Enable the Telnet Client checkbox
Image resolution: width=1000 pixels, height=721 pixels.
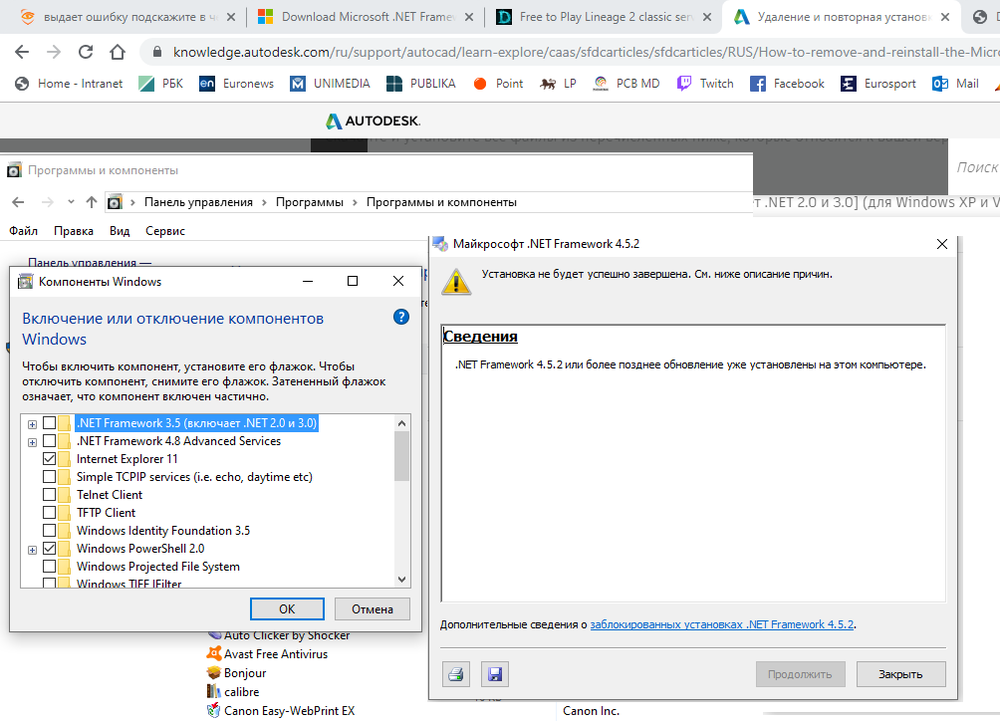pos(50,495)
